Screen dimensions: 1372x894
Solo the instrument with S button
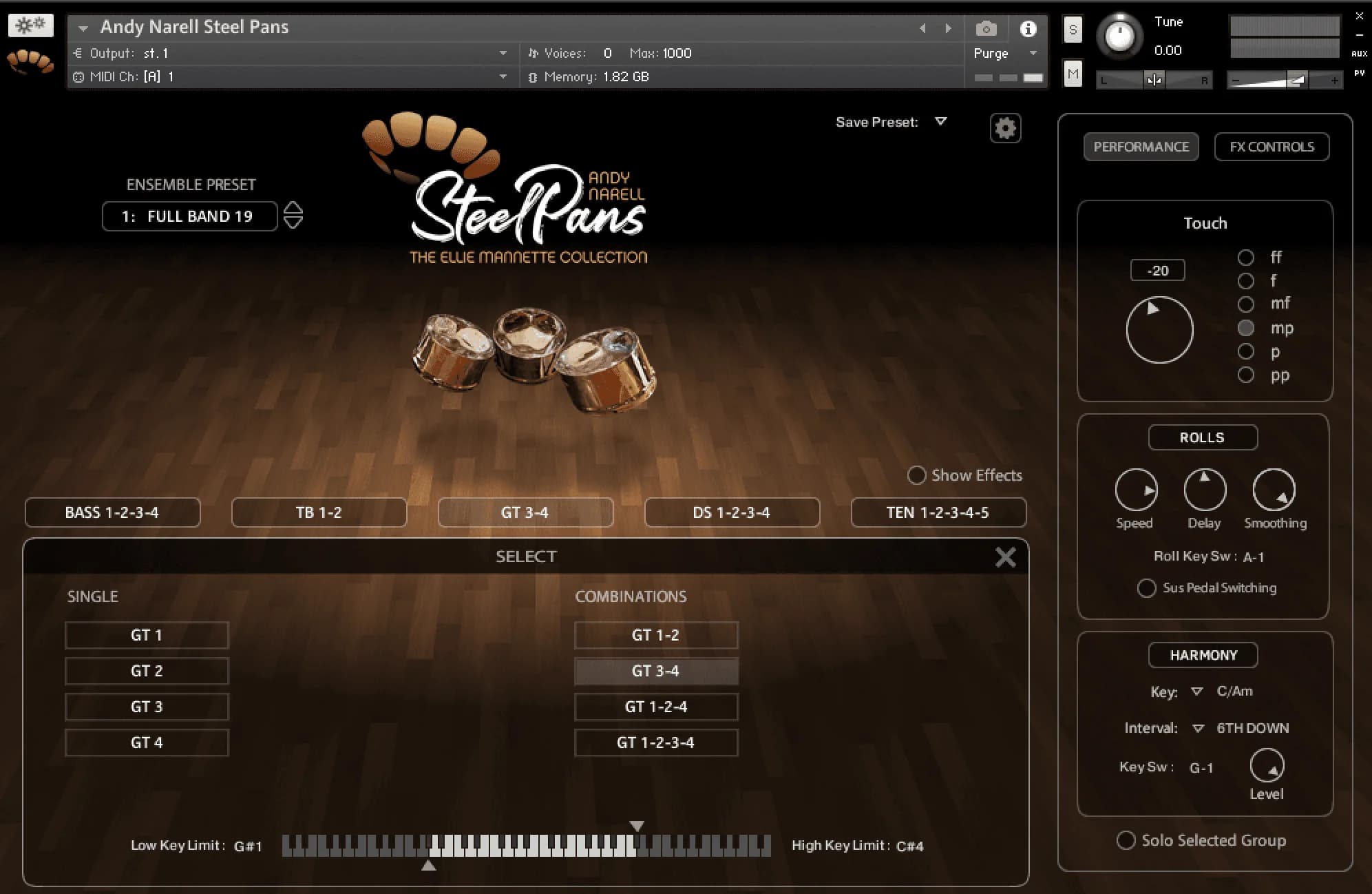tap(1073, 30)
